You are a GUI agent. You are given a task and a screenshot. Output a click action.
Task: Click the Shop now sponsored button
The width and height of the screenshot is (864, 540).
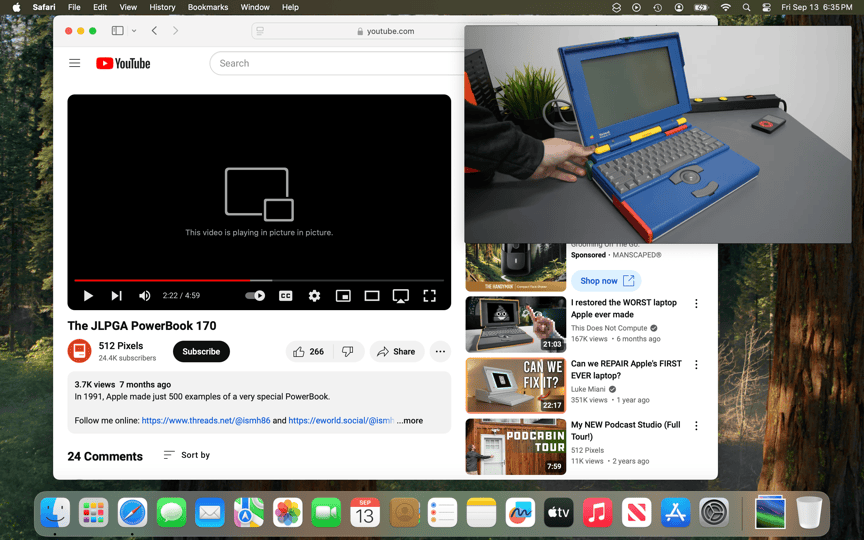606,281
